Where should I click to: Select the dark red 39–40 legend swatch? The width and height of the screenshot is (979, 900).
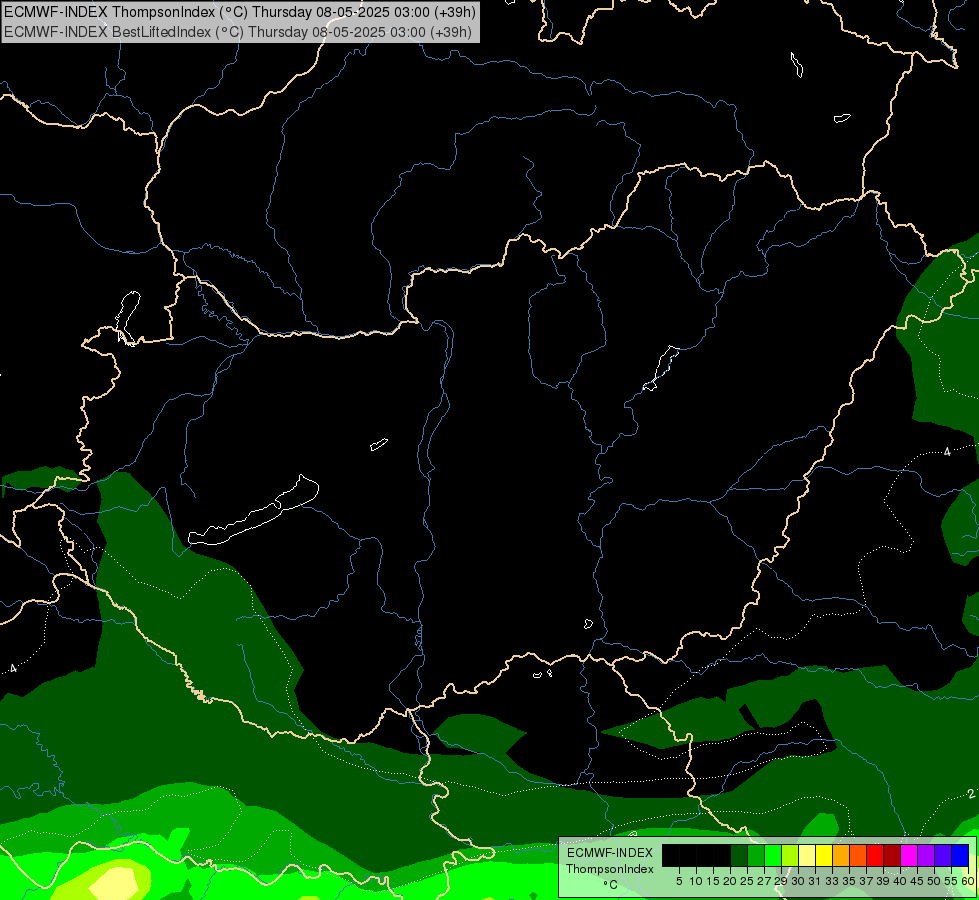pos(892,855)
